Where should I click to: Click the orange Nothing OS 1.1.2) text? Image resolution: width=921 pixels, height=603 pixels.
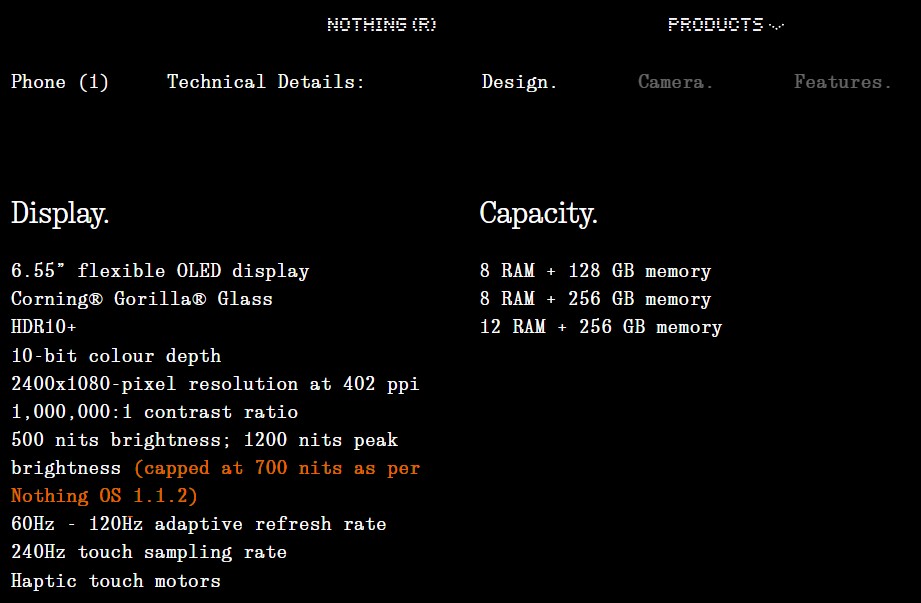click(x=105, y=496)
